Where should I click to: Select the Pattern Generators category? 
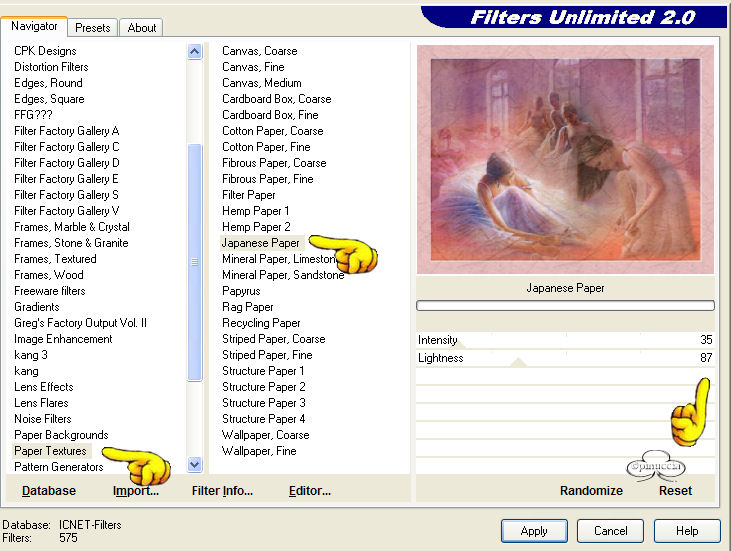(x=59, y=467)
